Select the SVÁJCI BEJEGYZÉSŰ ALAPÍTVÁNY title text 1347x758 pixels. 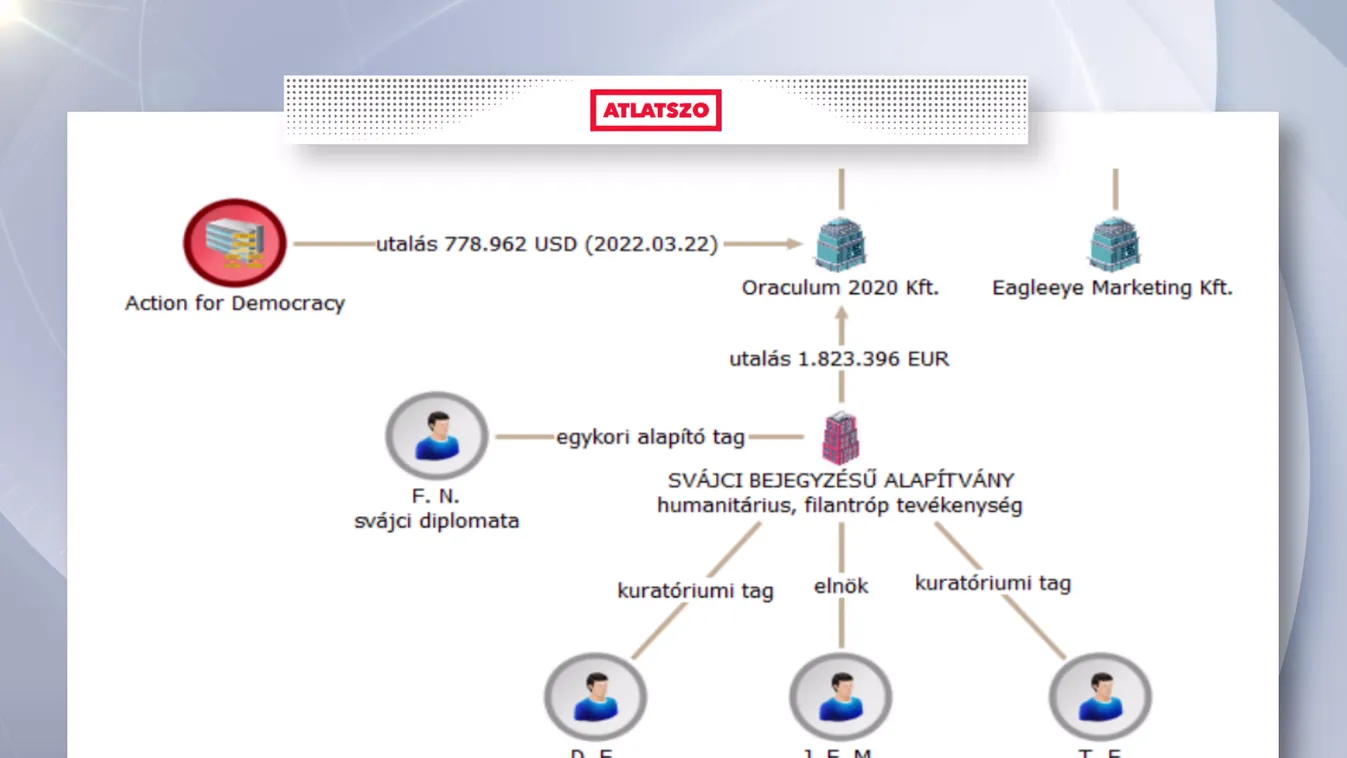point(841,479)
